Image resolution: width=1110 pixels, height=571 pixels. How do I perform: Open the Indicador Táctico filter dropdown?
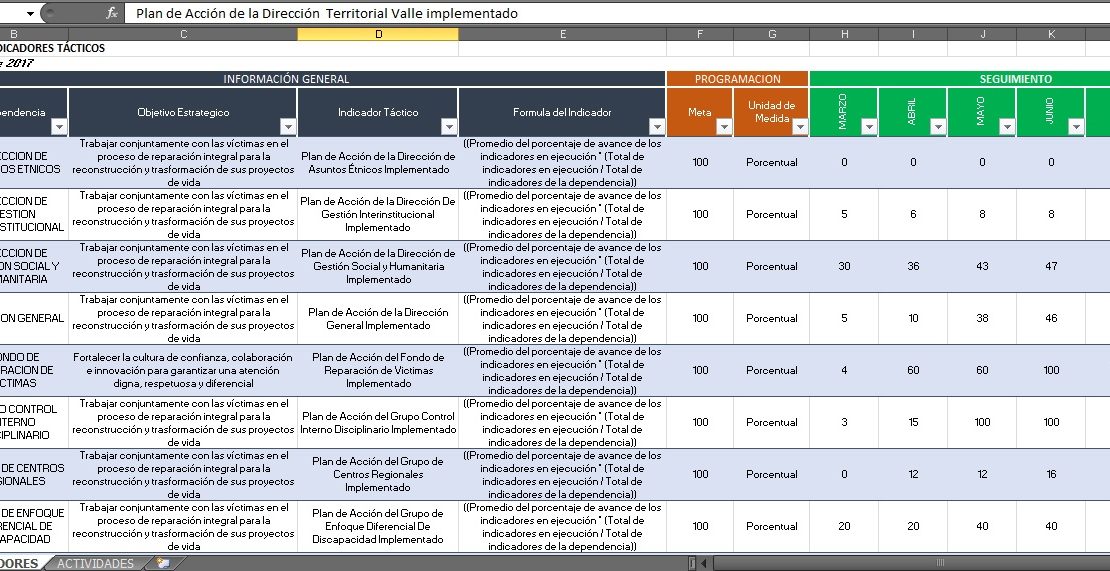(x=449, y=127)
